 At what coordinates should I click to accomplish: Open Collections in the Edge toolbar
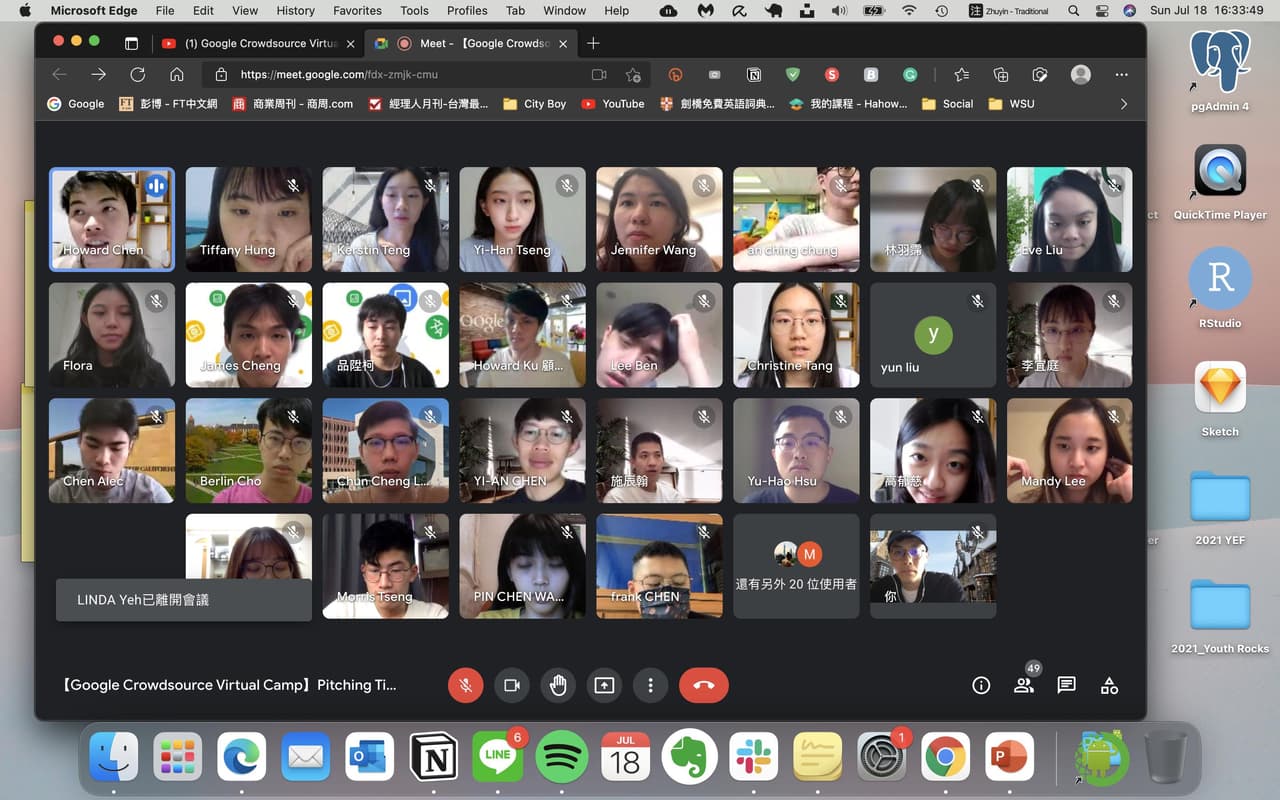point(999,74)
